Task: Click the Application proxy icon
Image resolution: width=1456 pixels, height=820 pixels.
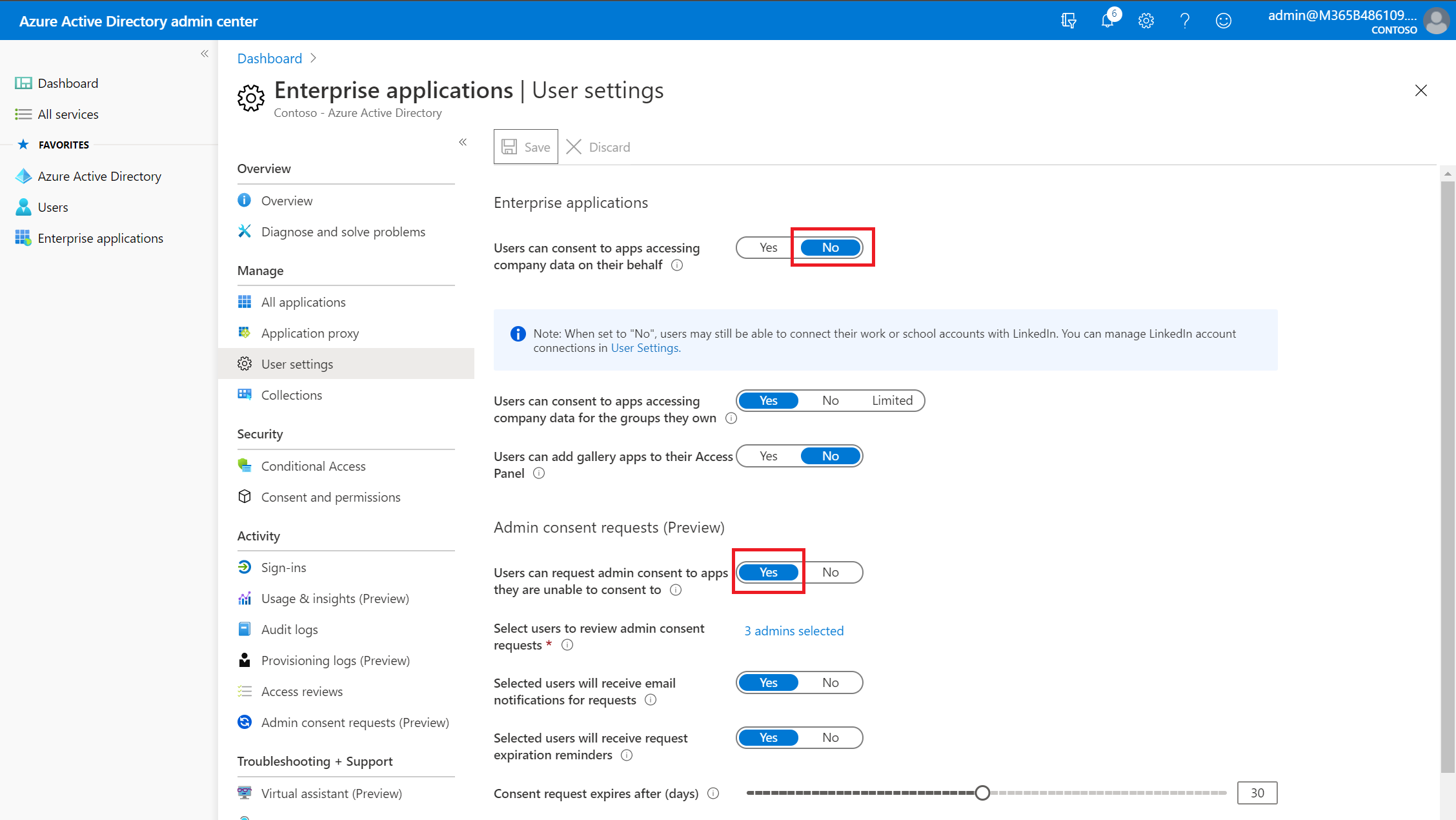Action: [x=244, y=333]
